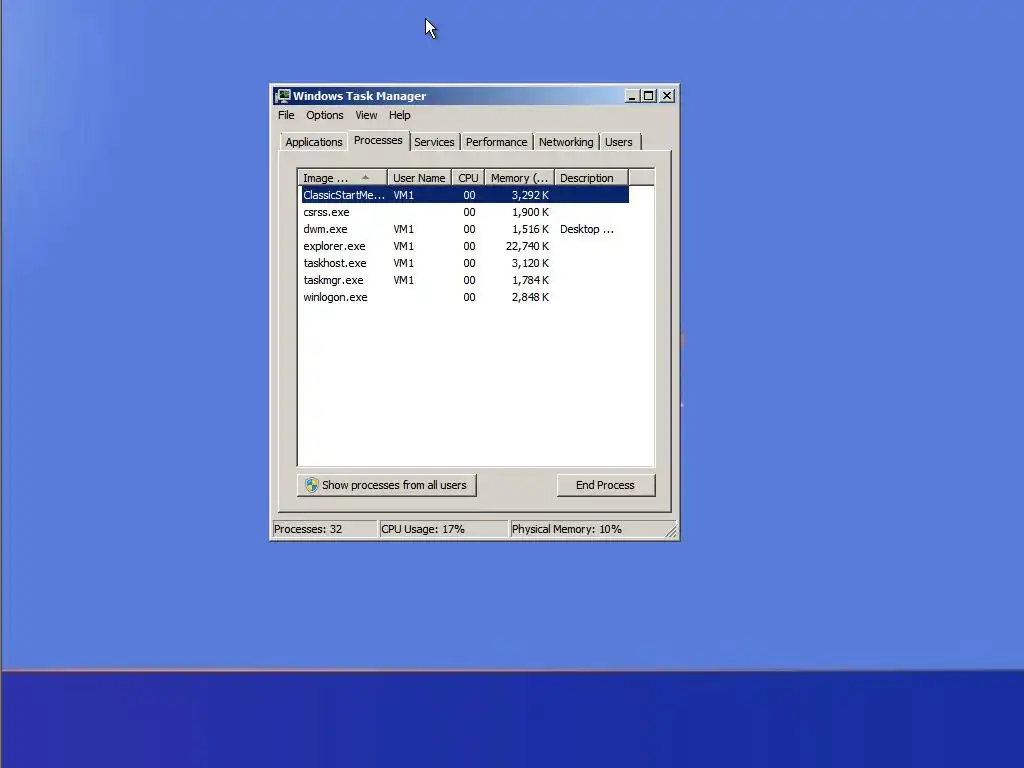The width and height of the screenshot is (1024, 768).
Task: Sort by User Name column header
Action: click(x=419, y=178)
